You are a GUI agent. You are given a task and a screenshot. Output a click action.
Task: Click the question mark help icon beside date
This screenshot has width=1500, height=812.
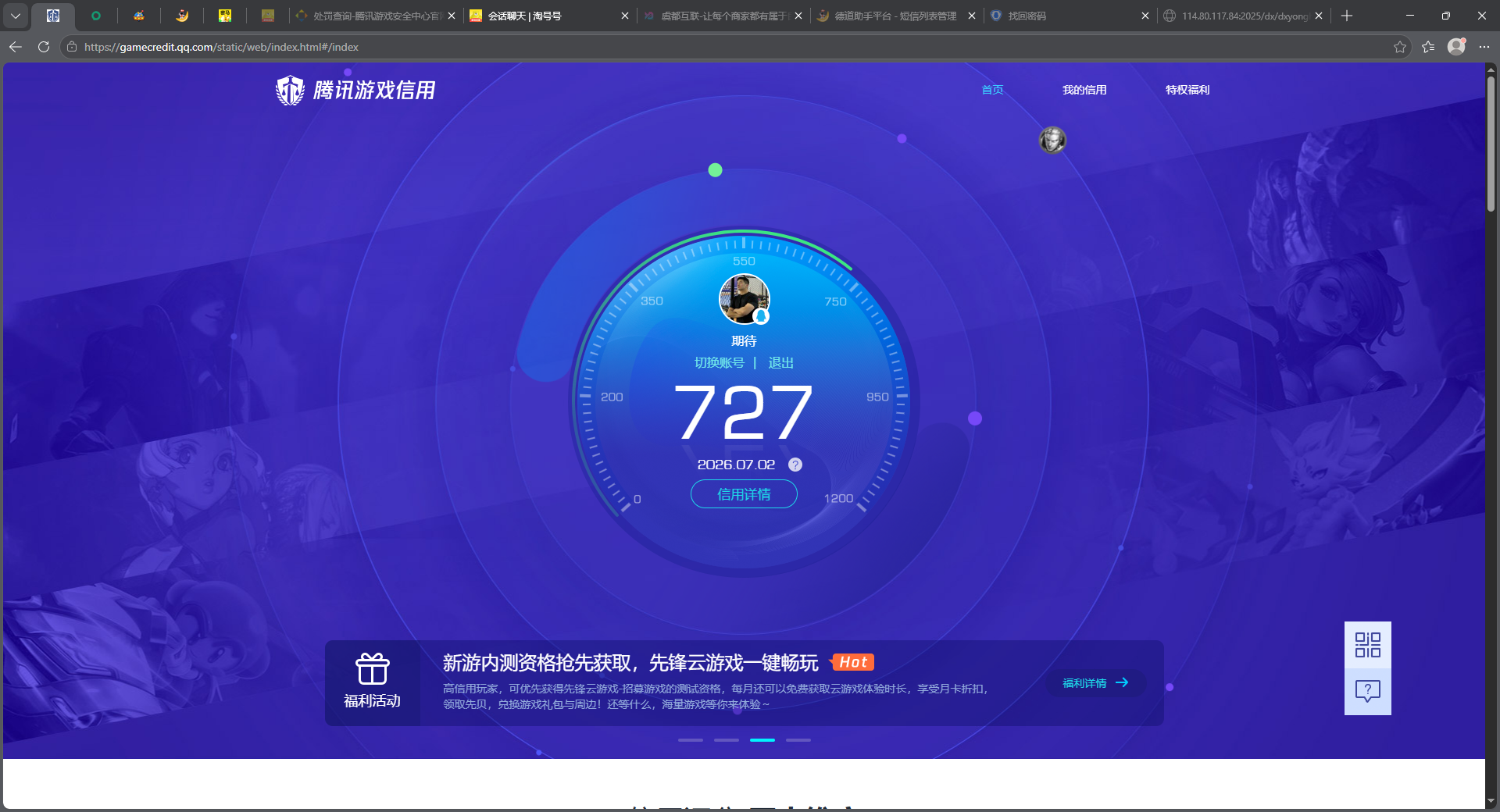[795, 465]
